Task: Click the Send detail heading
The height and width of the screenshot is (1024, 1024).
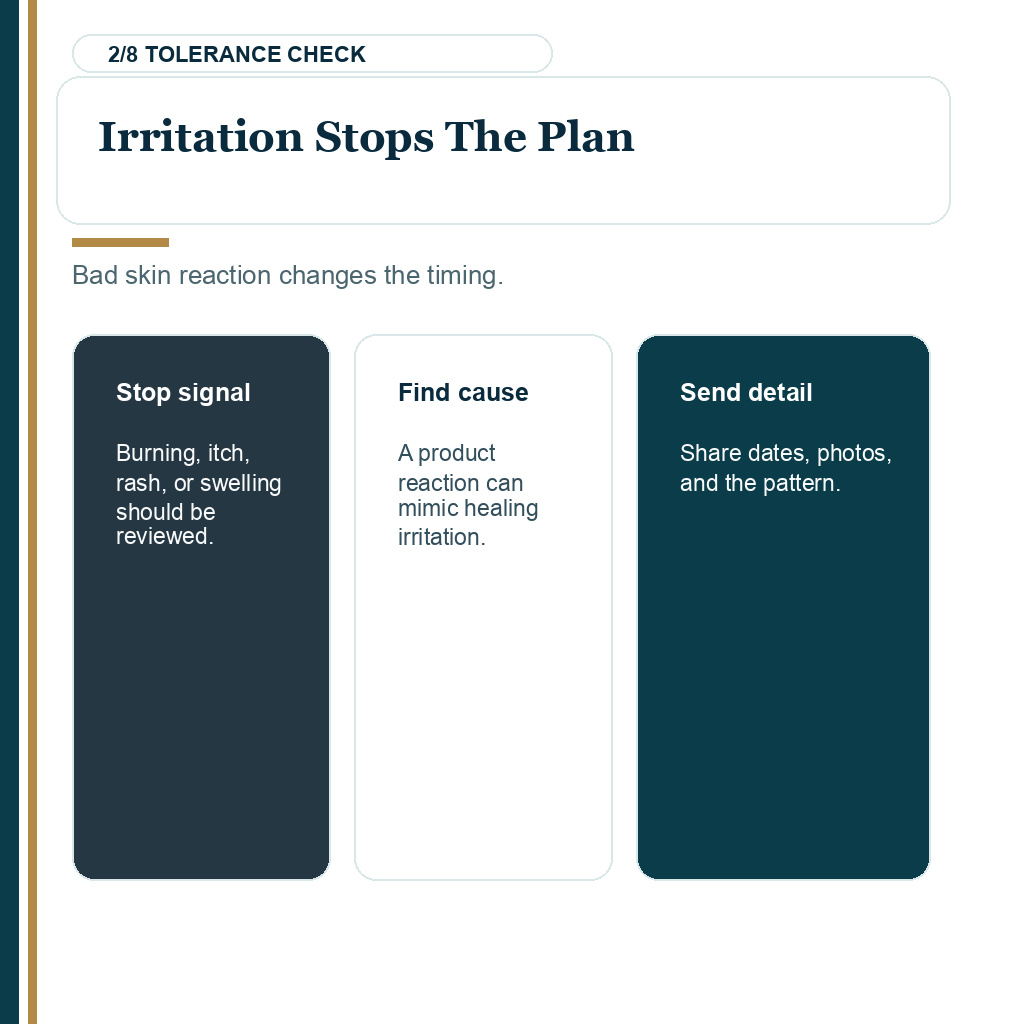Action: point(746,392)
